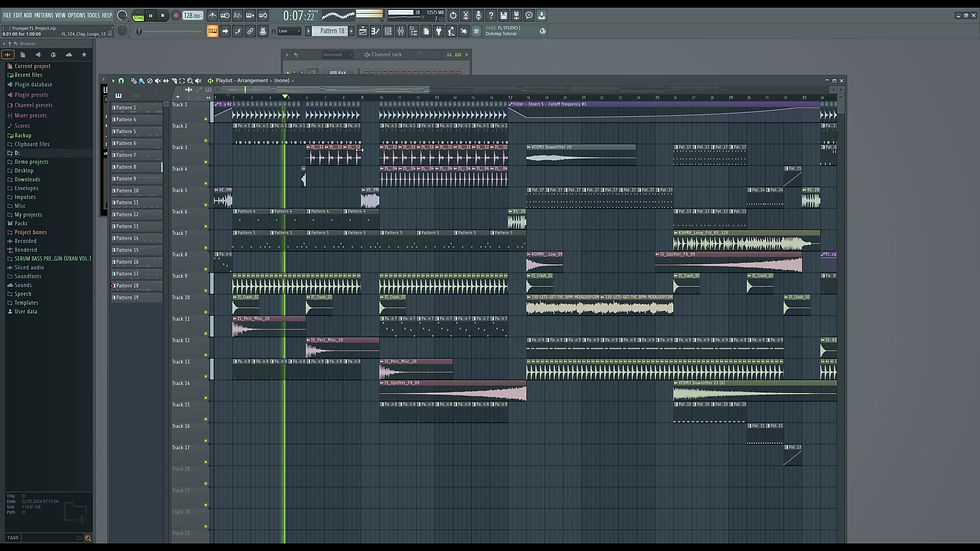Viewport: 980px width, 551px height.
Task: Open the FILE menu
Action: point(7,15)
